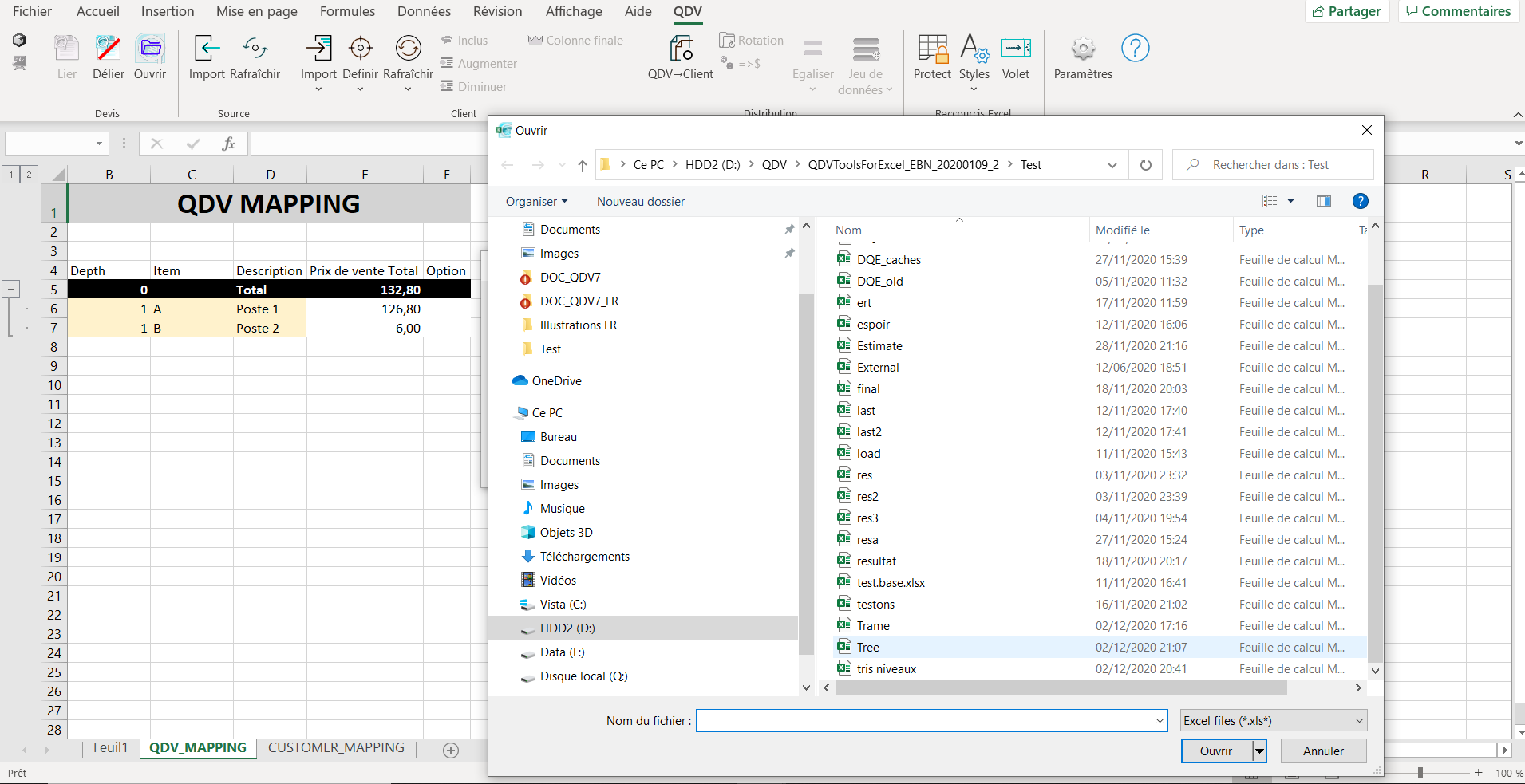Open the Formules ribbon tab
Viewport: 1525px width, 784px height.
[x=347, y=11]
